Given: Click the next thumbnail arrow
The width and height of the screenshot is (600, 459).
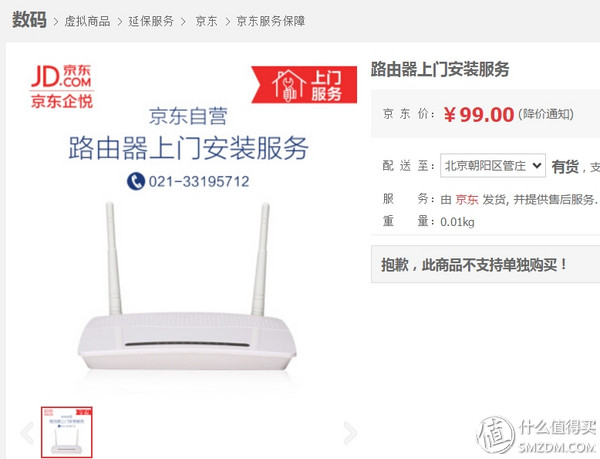Looking at the screenshot, I should point(350,433).
